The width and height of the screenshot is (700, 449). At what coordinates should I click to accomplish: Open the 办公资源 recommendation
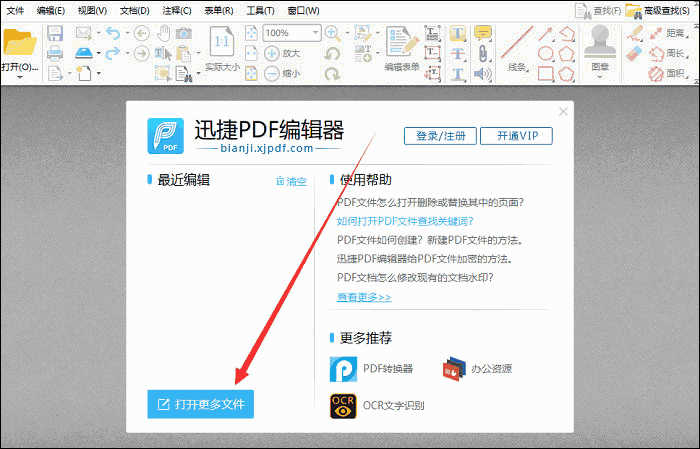(x=477, y=369)
